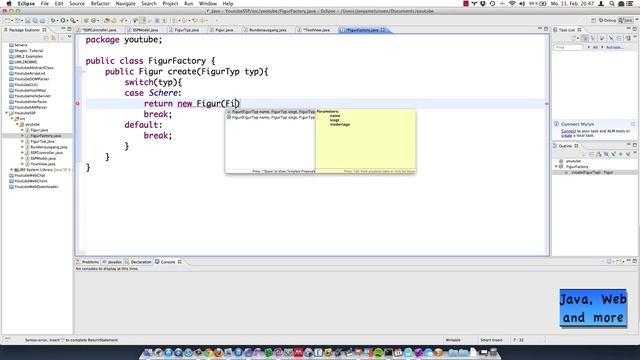Expand Figur.java in Package Explorer

click(x=22, y=130)
